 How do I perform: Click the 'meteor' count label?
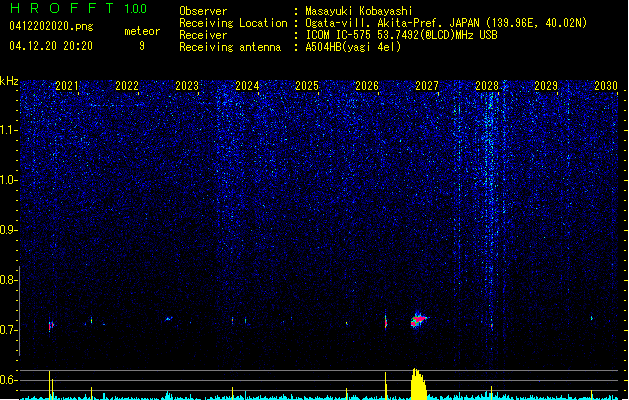[142, 31]
